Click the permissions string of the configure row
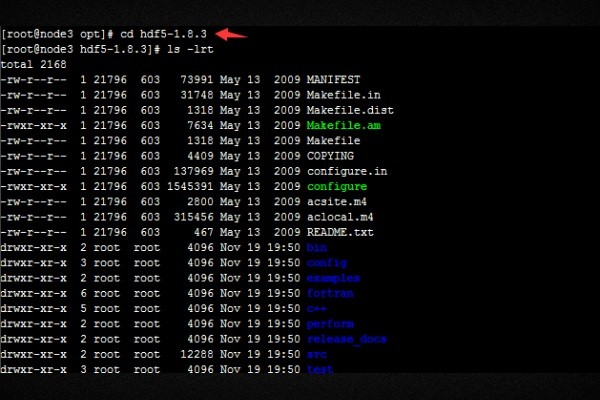 coord(34,186)
